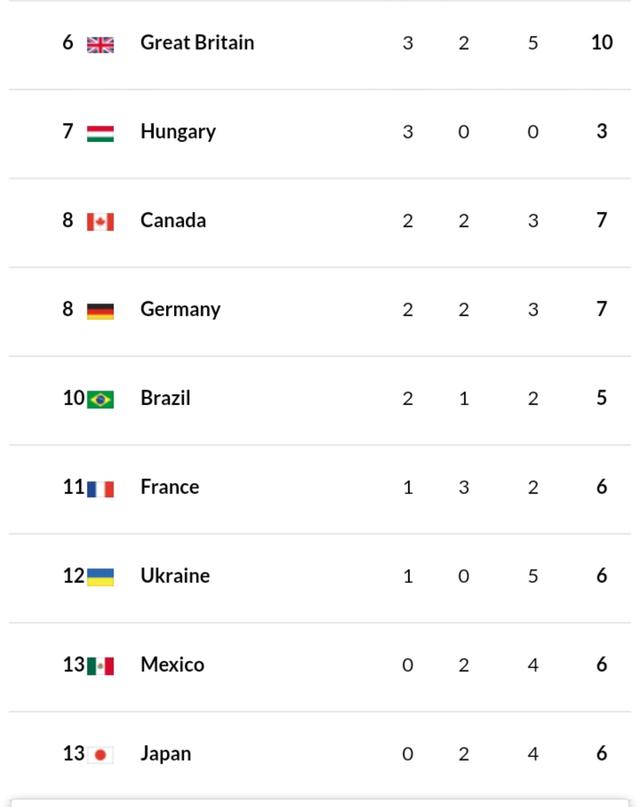This screenshot has width=640, height=807.
Task: Open the Brazil country link
Action: pyautogui.click(x=165, y=398)
